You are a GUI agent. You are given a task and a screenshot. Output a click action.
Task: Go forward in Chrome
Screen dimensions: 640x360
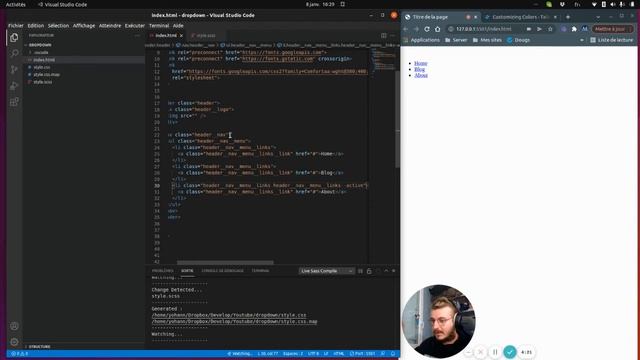416,29
